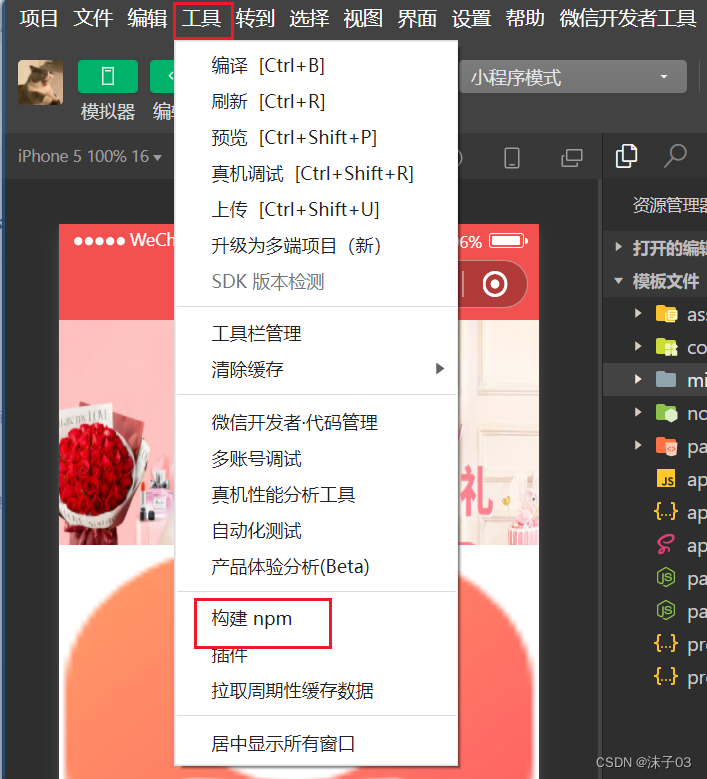This screenshot has height=779, width=707.
Task: Open the 界面 menu
Action: (x=417, y=19)
